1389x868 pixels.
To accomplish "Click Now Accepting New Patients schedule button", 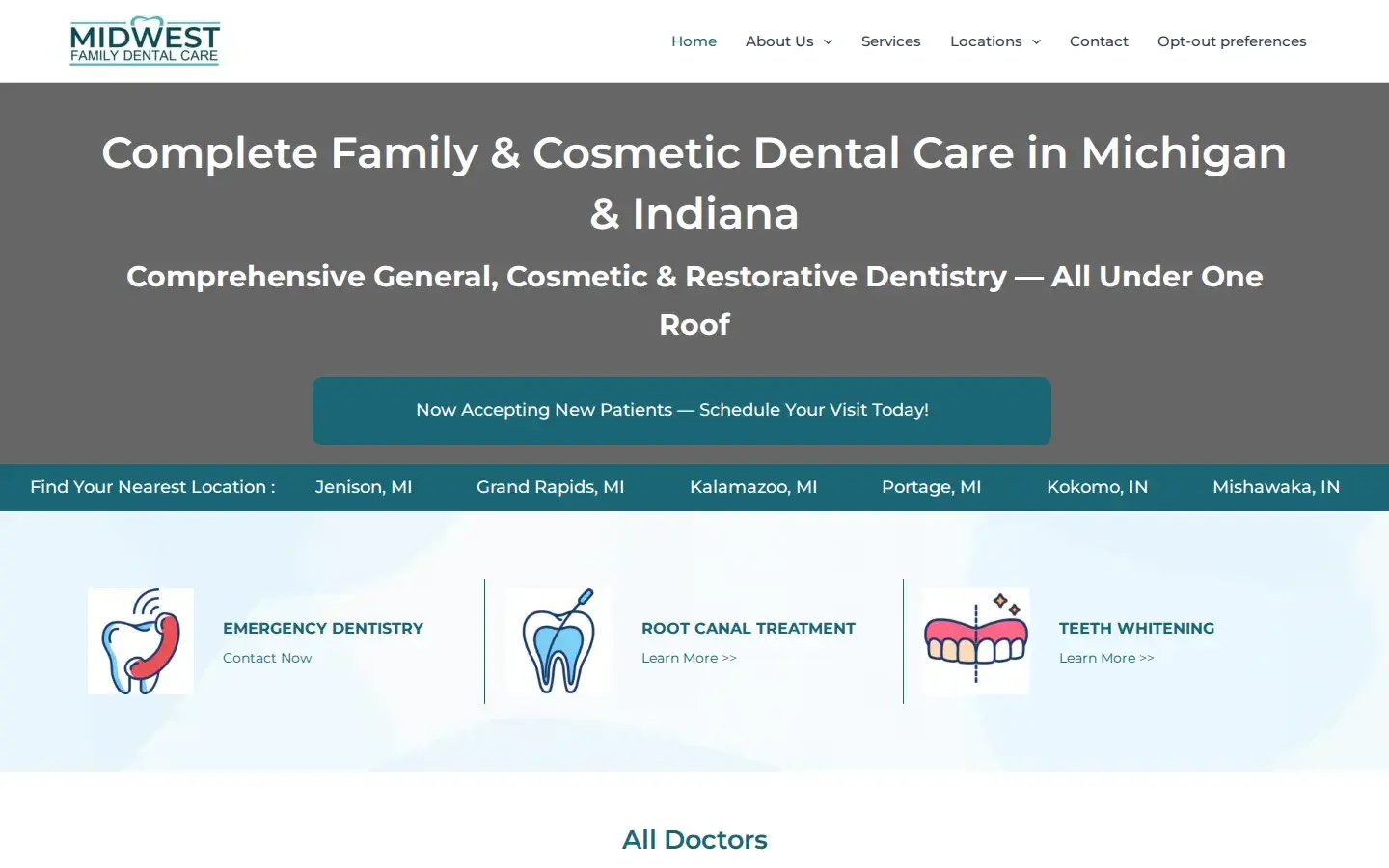I will (x=682, y=411).
